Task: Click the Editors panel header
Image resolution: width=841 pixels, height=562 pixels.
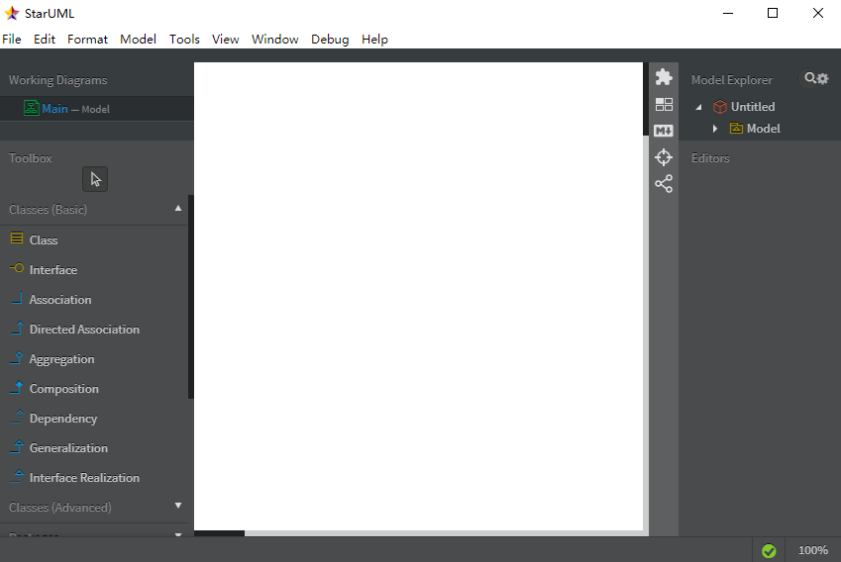Action: 710,158
